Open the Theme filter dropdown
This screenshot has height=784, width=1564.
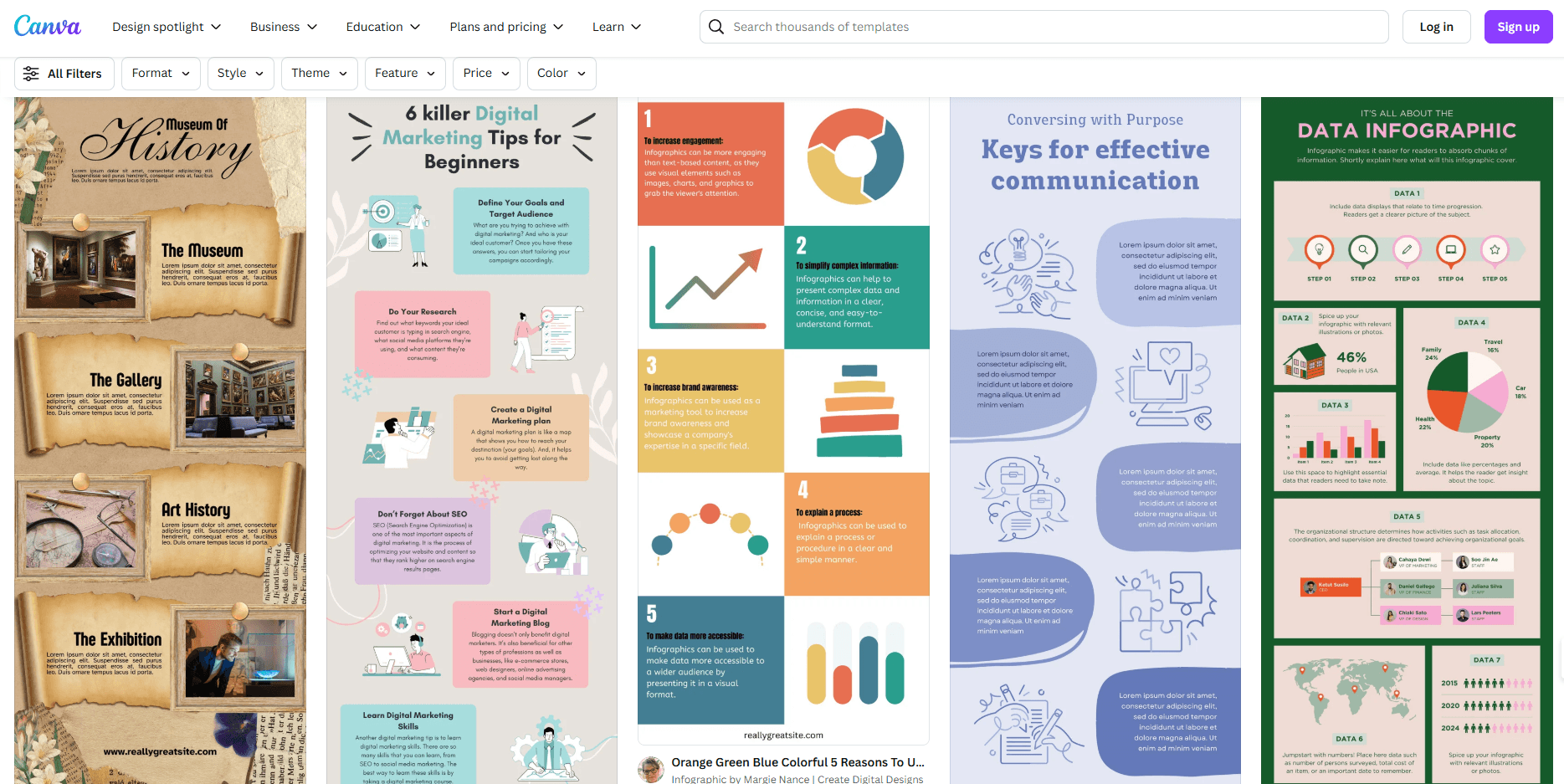(x=319, y=74)
